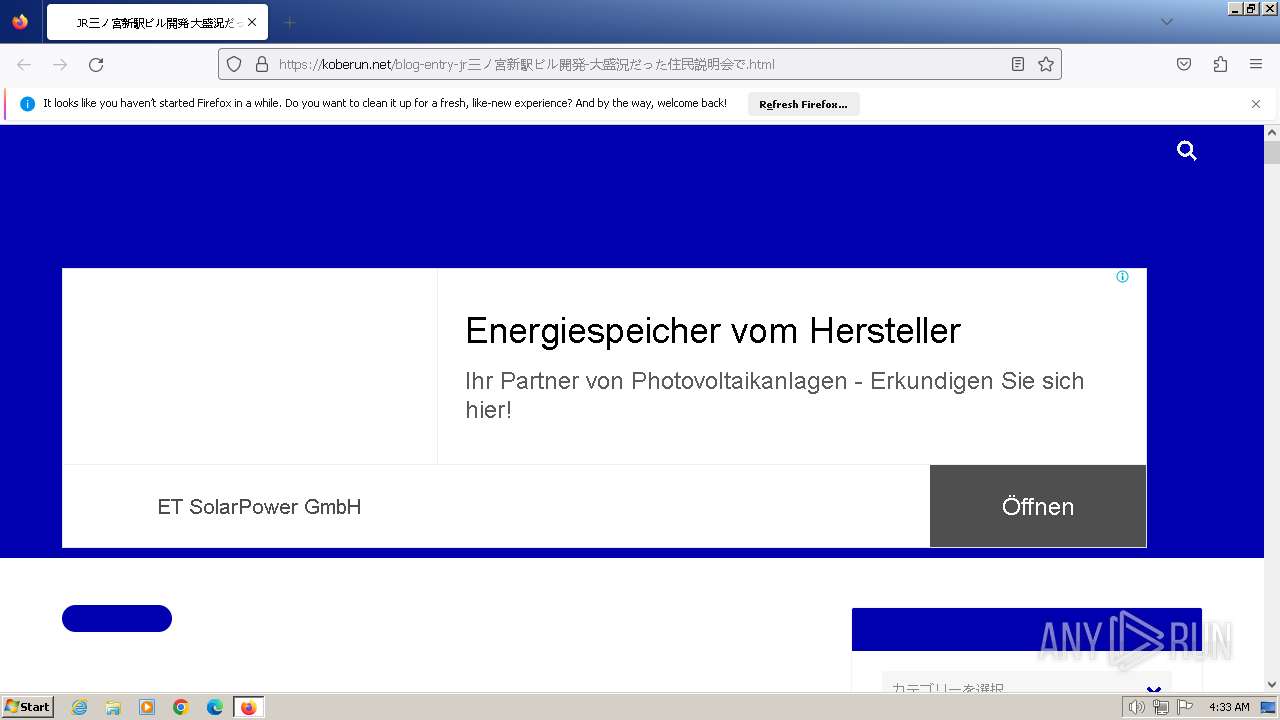
Task: Show site security padlock info
Action: [262, 64]
